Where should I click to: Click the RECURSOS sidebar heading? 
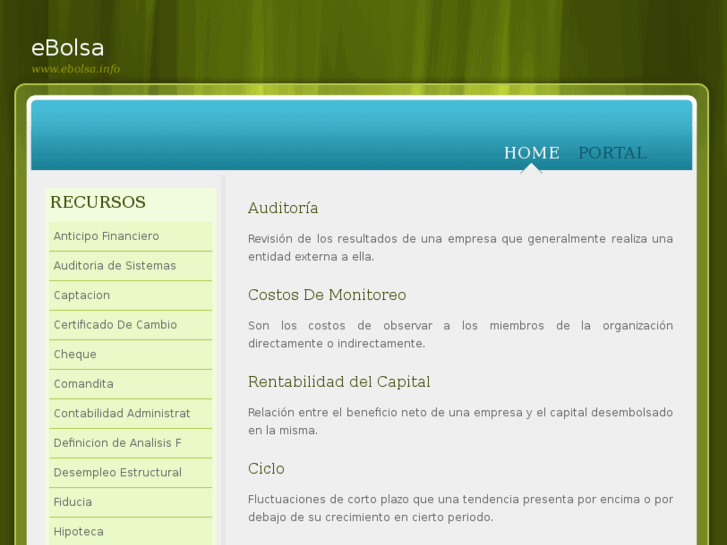(98, 202)
